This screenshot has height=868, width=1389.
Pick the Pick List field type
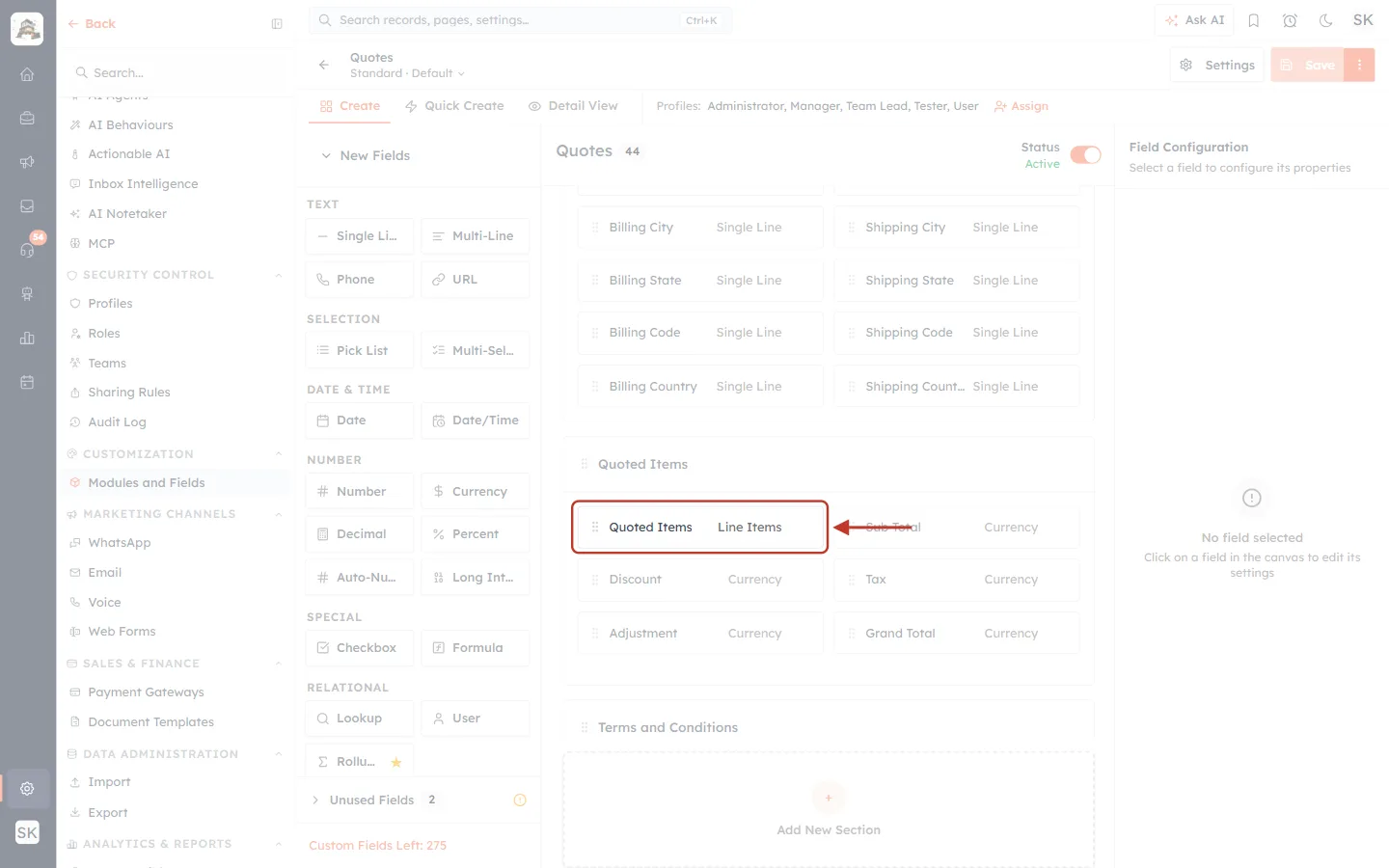[x=360, y=351]
